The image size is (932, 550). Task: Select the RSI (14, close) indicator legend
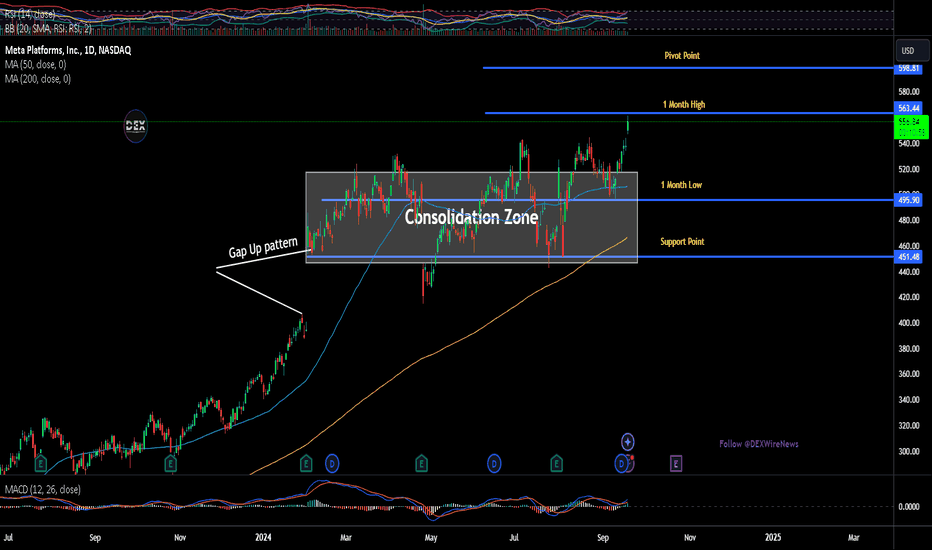[30, 14]
